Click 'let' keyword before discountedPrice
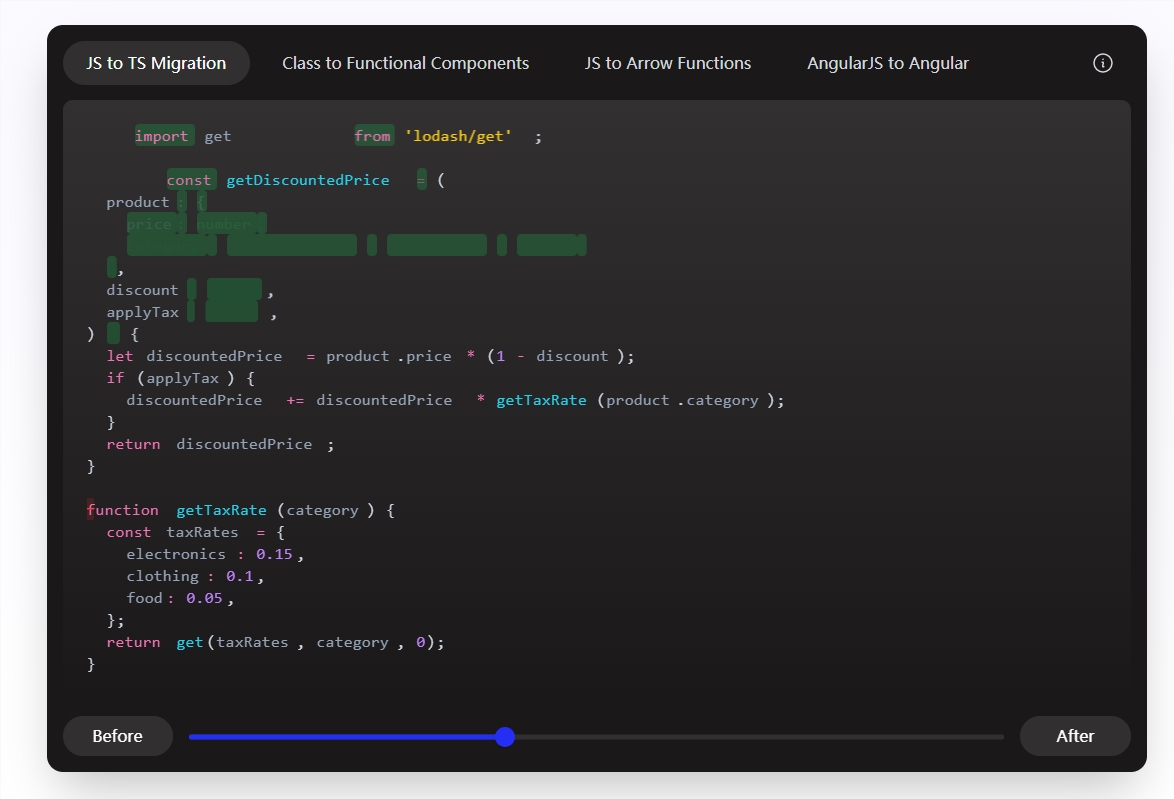This screenshot has height=799, width=1174. pyautogui.click(x=120, y=356)
